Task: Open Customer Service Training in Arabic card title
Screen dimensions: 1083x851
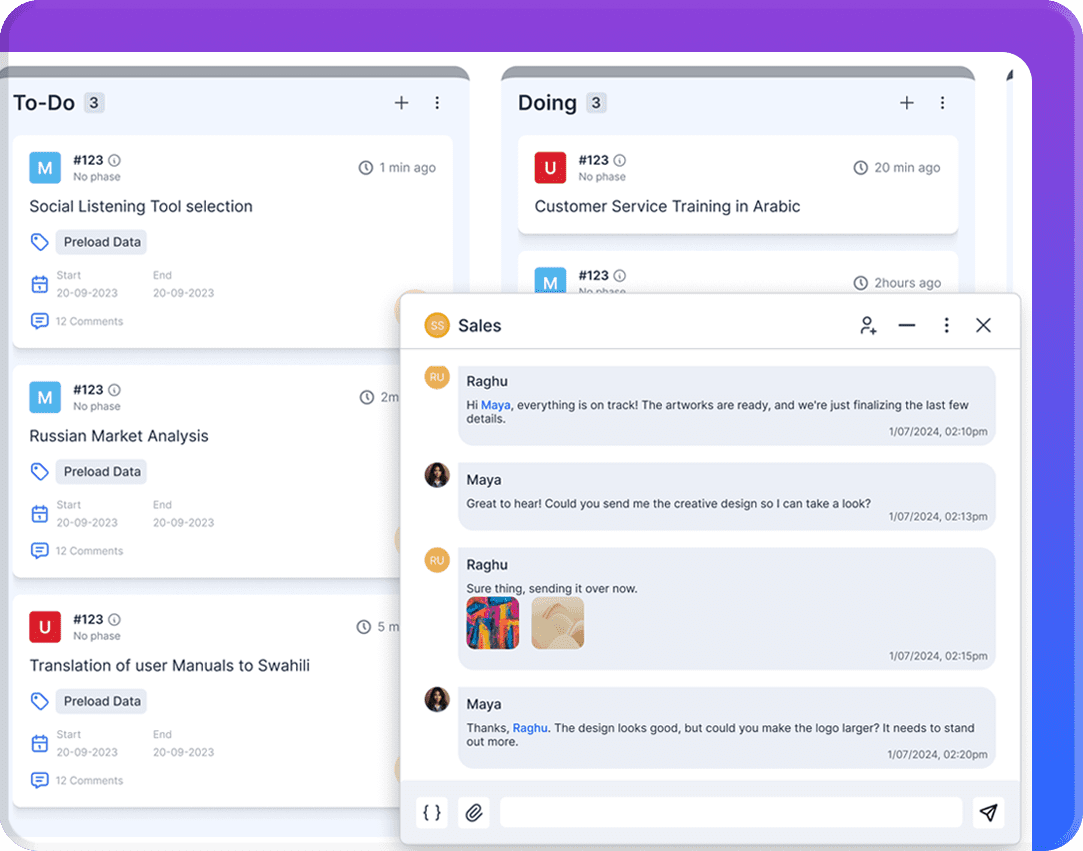Action: pyautogui.click(x=667, y=207)
